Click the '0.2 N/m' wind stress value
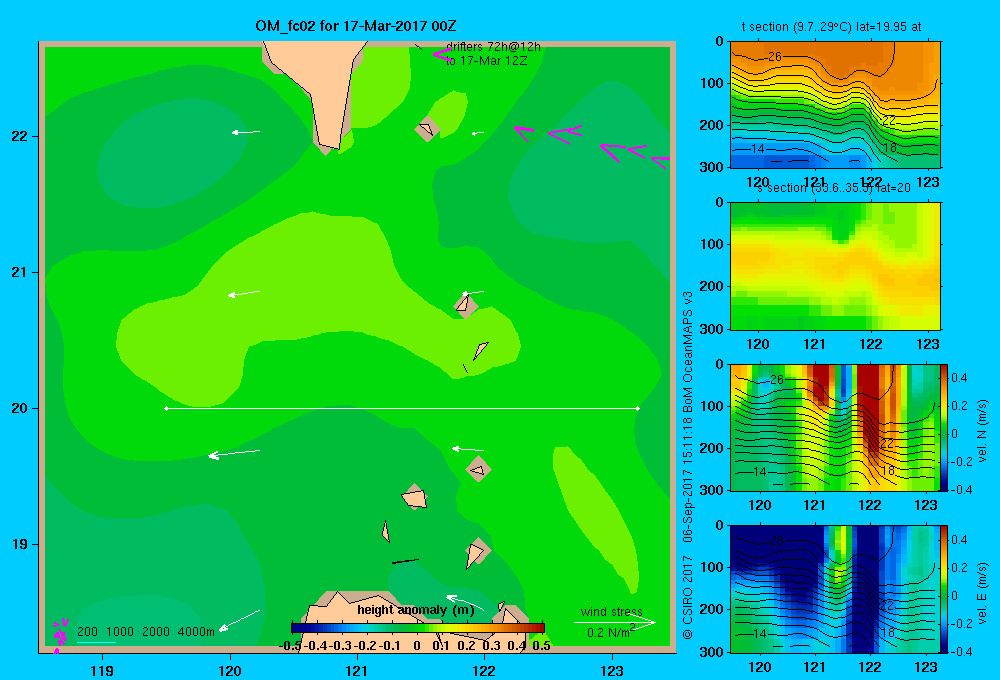This screenshot has height=680, width=1000. tap(610, 632)
